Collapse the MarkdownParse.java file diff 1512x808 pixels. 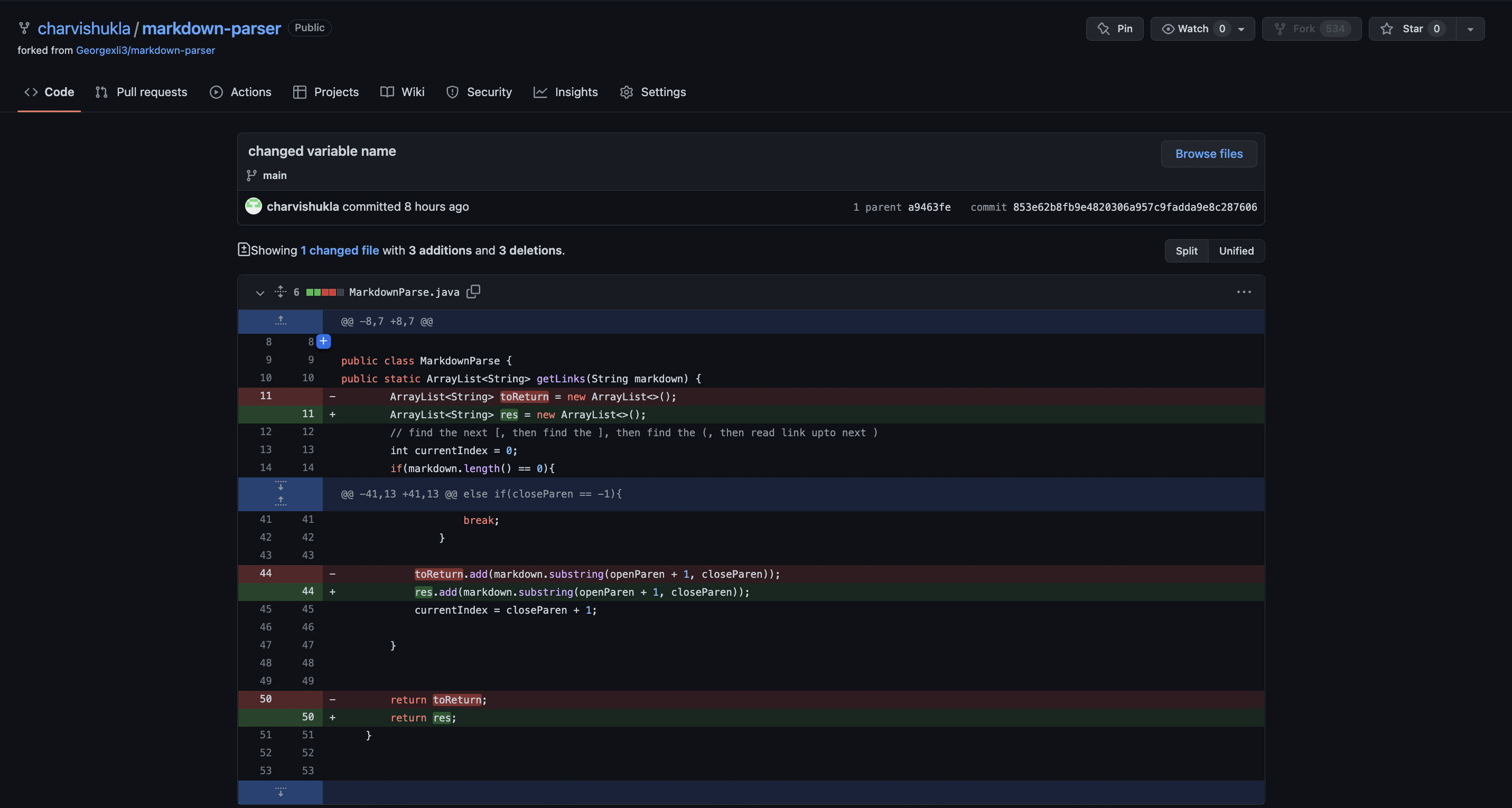260,292
